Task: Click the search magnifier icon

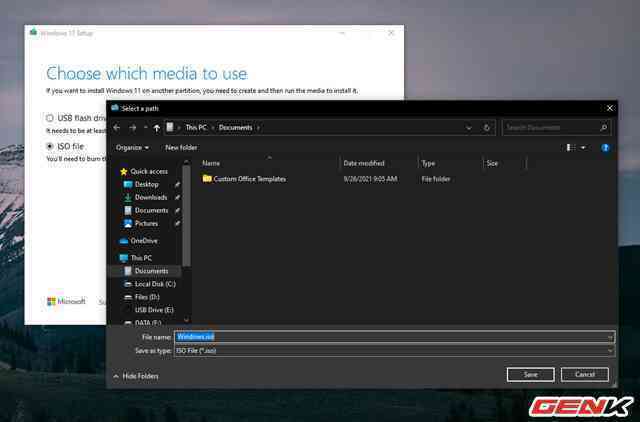Action: point(603,128)
